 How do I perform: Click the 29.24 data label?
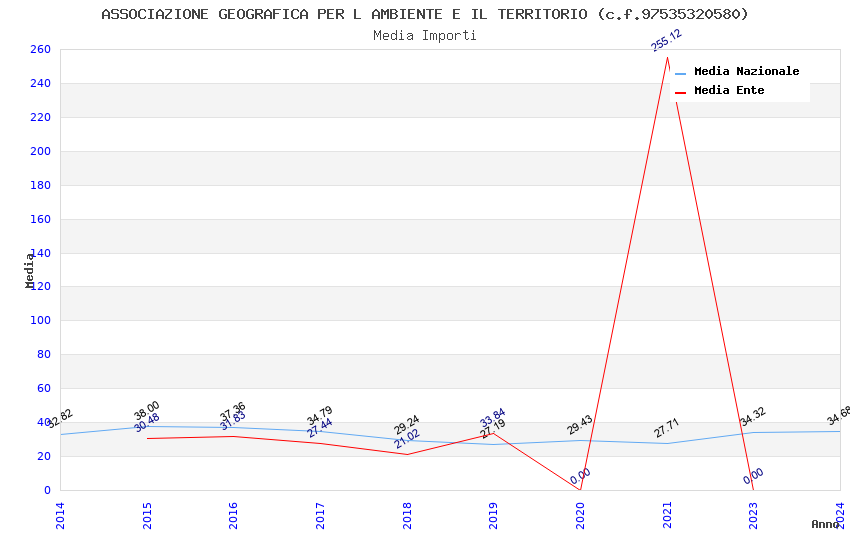point(407,425)
